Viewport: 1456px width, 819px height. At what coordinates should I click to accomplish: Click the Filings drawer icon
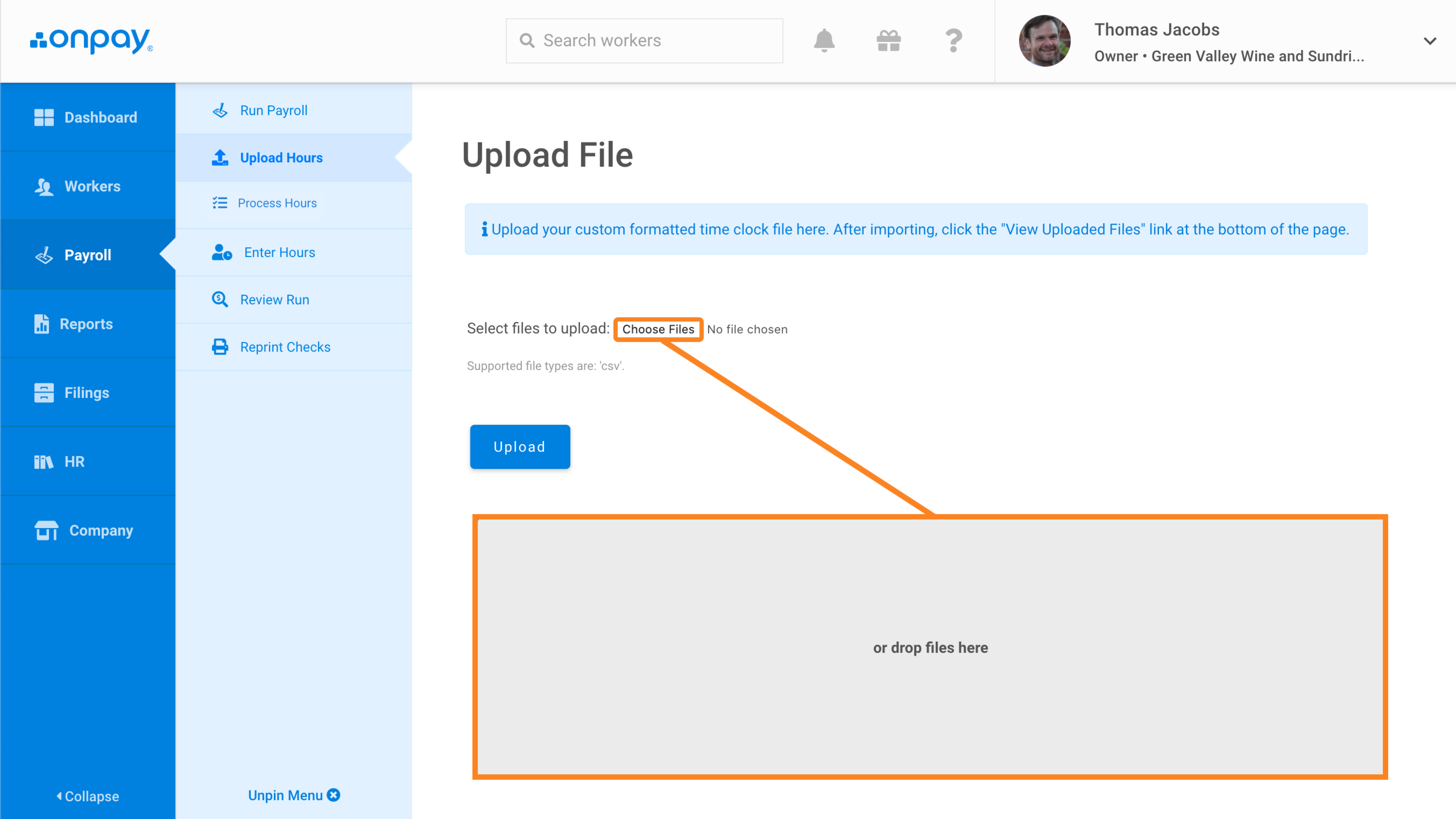click(x=44, y=393)
